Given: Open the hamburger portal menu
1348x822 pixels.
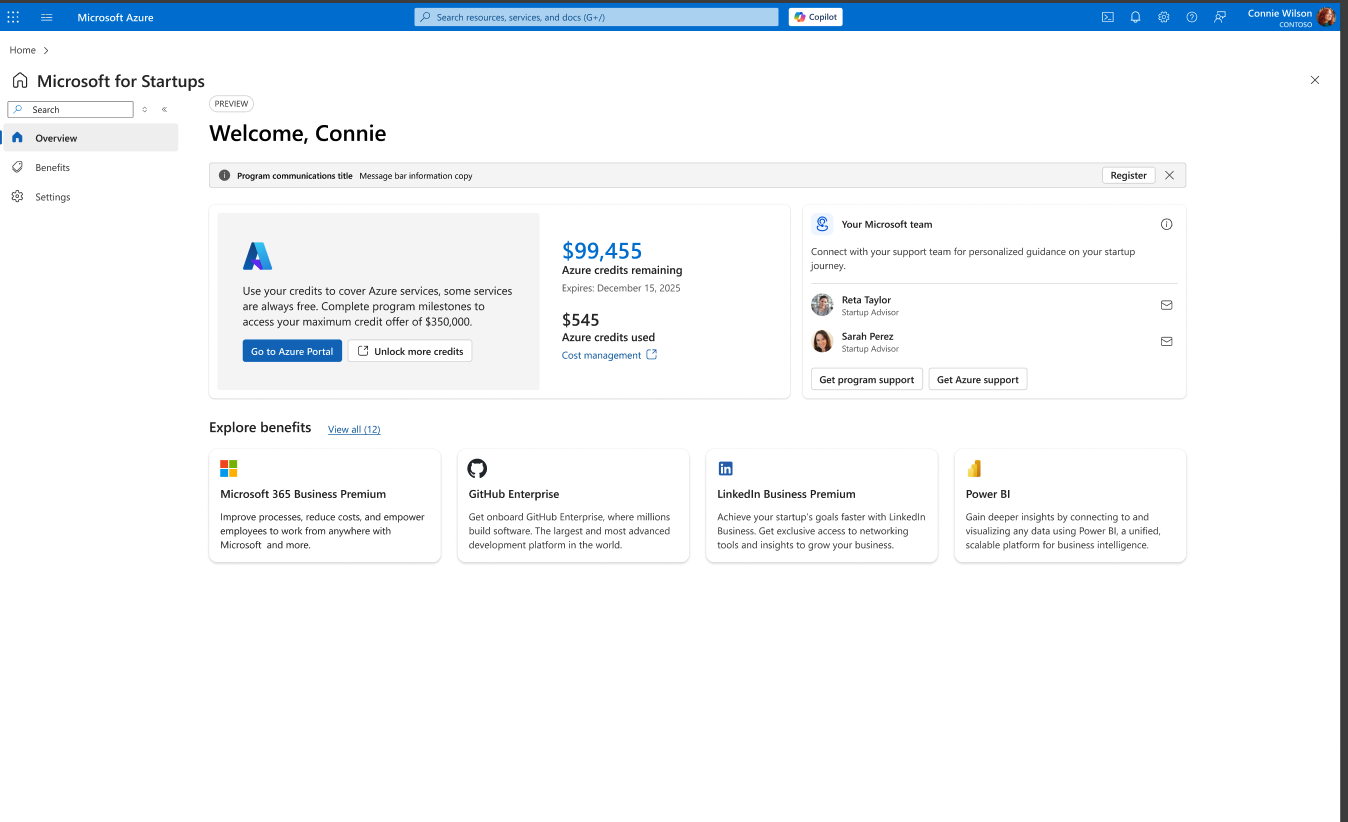Looking at the screenshot, I should pos(46,17).
